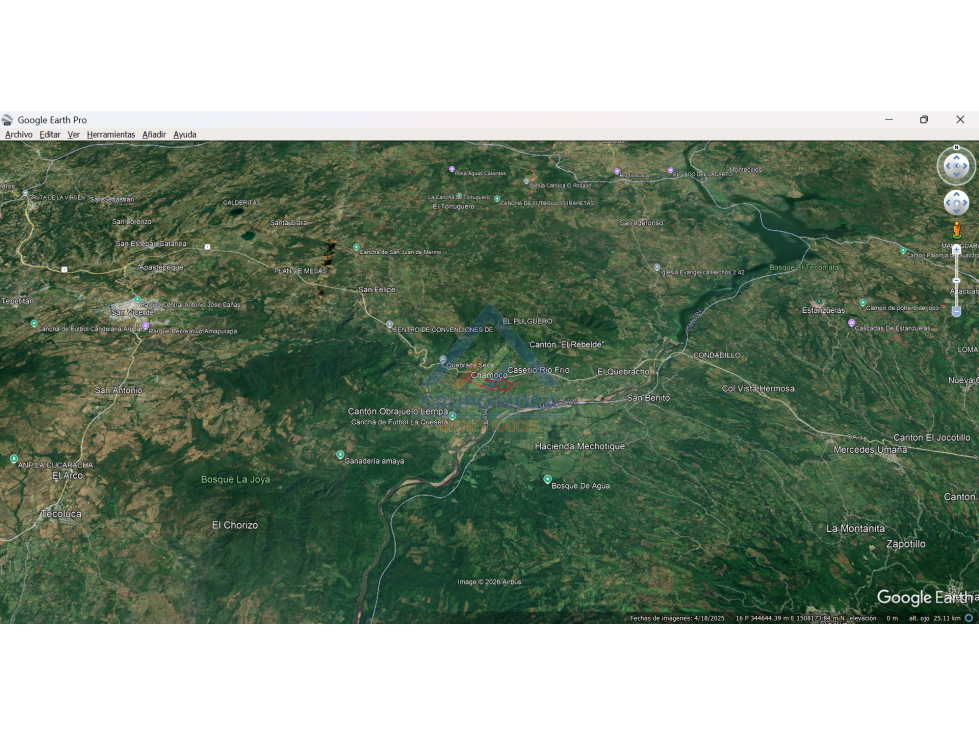Open the Archivo menu

click(x=19, y=134)
